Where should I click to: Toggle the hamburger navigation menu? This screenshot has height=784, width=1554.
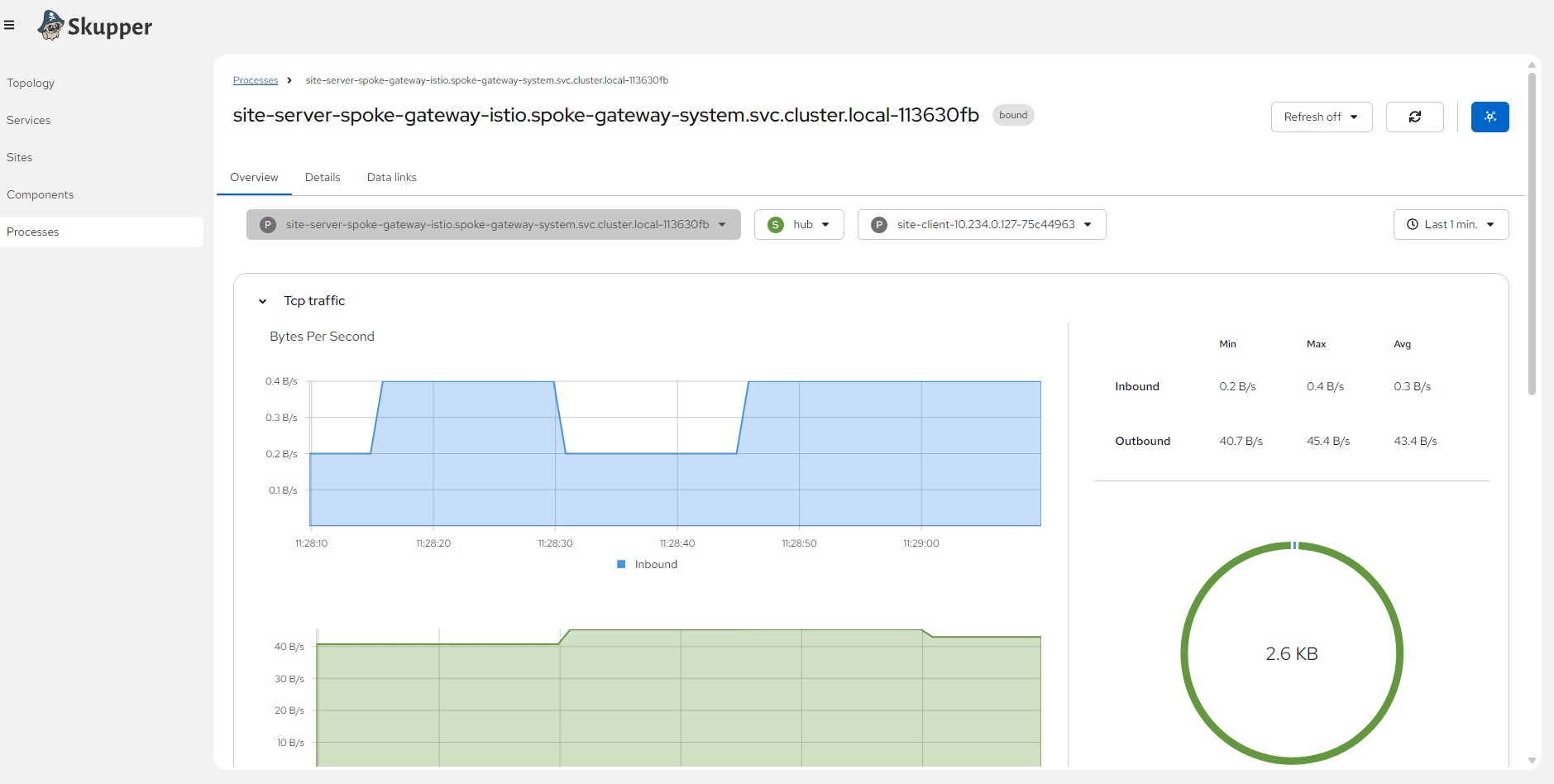click(9, 25)
